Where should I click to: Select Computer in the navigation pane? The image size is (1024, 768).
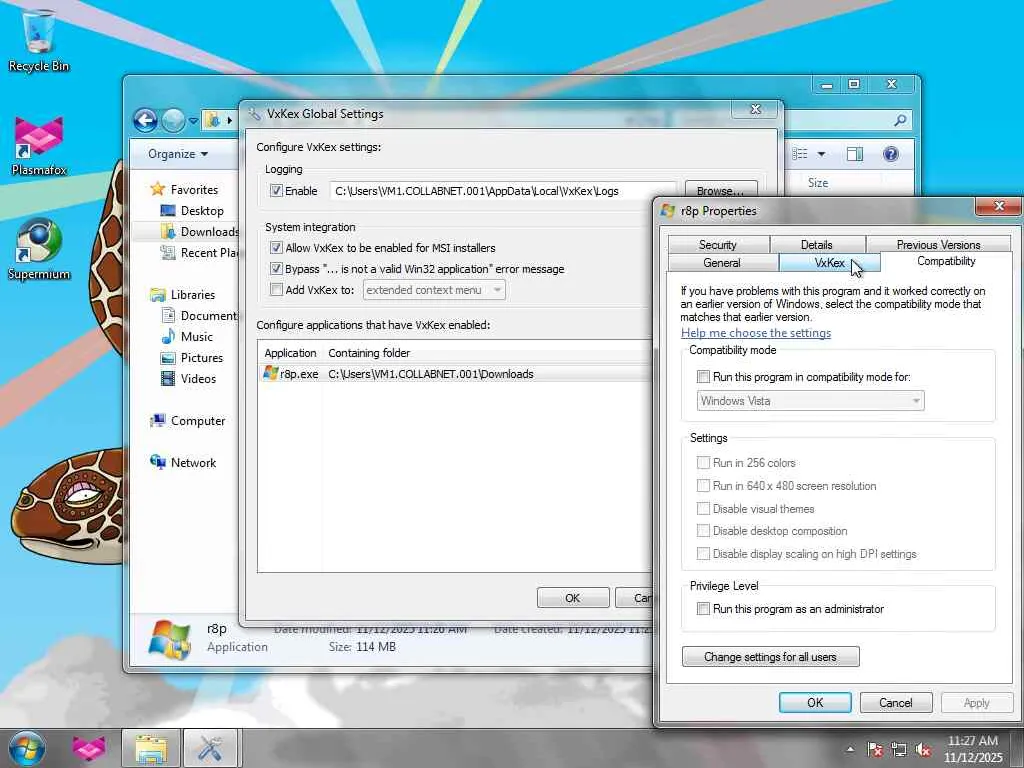point(197,421)
